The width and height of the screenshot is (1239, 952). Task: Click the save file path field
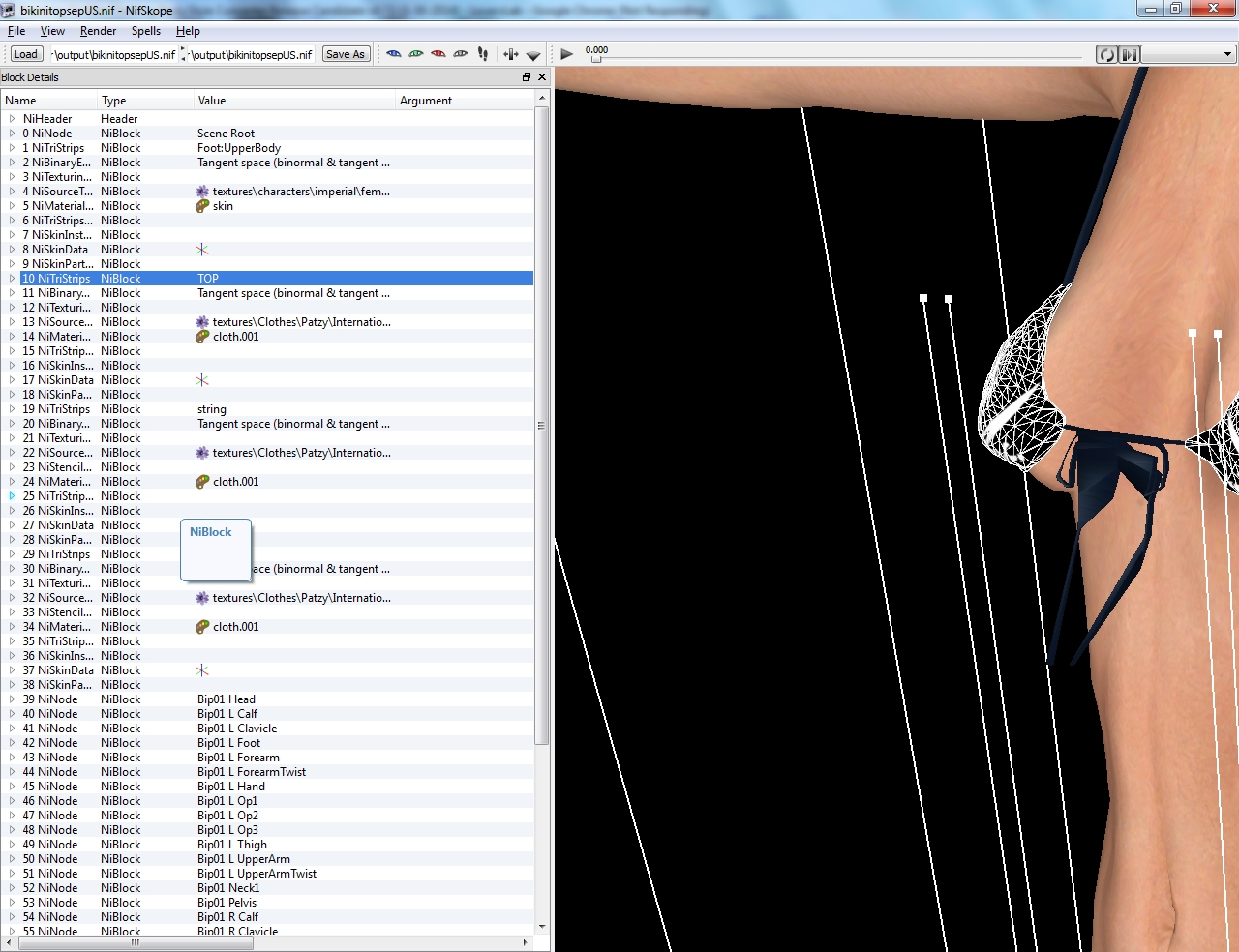[x=250, y=54]
